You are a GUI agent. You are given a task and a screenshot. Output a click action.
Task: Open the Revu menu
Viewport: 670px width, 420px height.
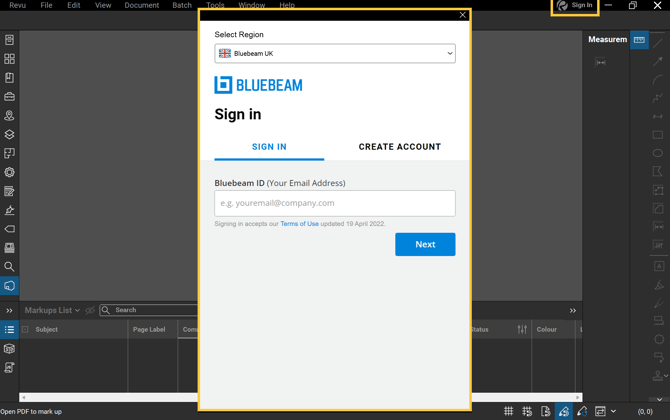coord(18,5)
